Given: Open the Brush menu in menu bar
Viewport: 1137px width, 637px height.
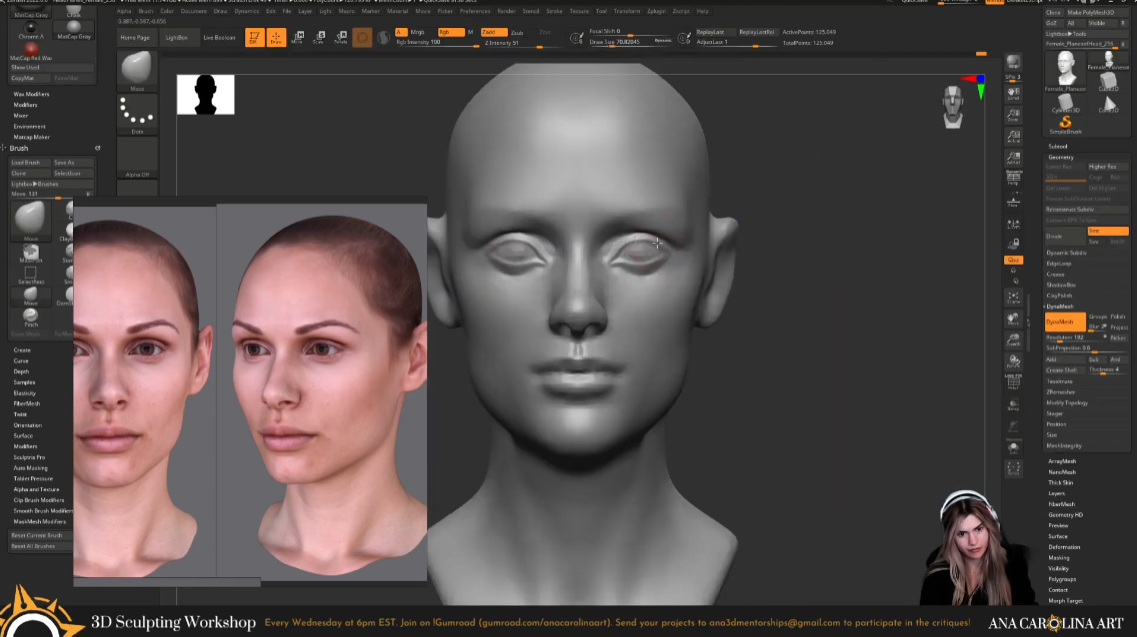Looking at the screenshot, I should pyautogui.click(x=146, y=11).
